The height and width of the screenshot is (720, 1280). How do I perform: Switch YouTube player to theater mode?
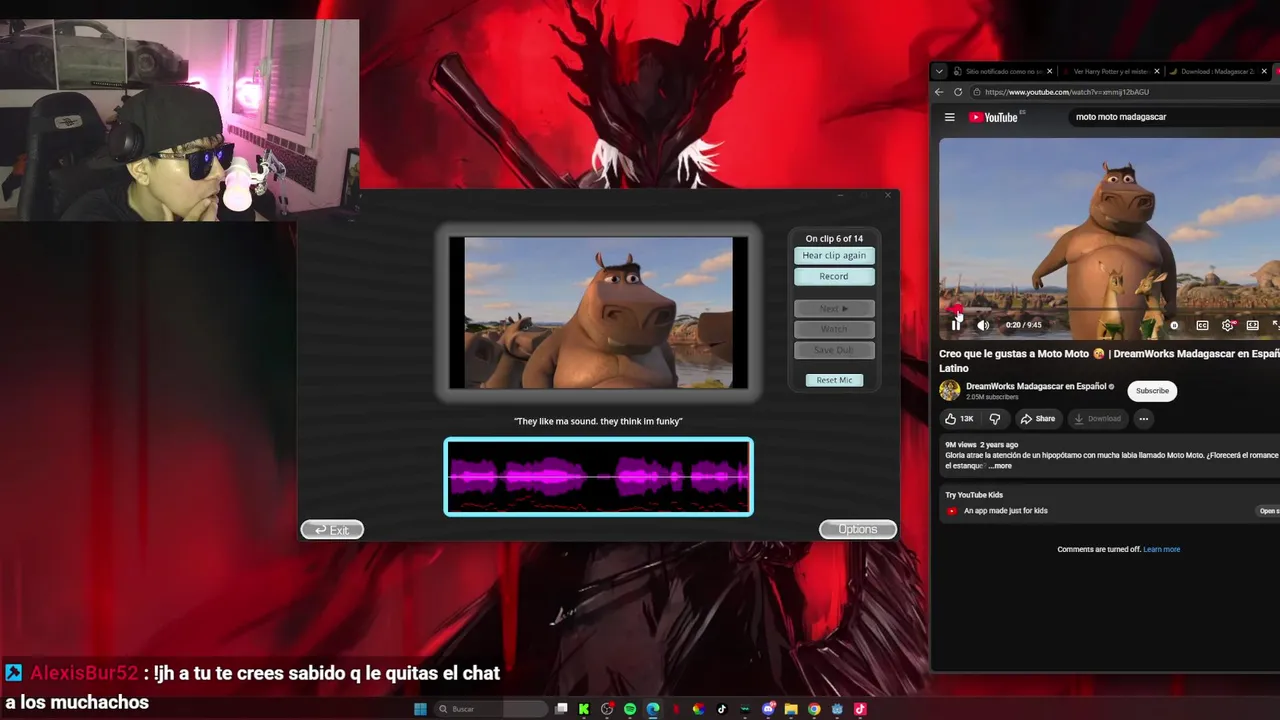click(x=1253, y=325)
